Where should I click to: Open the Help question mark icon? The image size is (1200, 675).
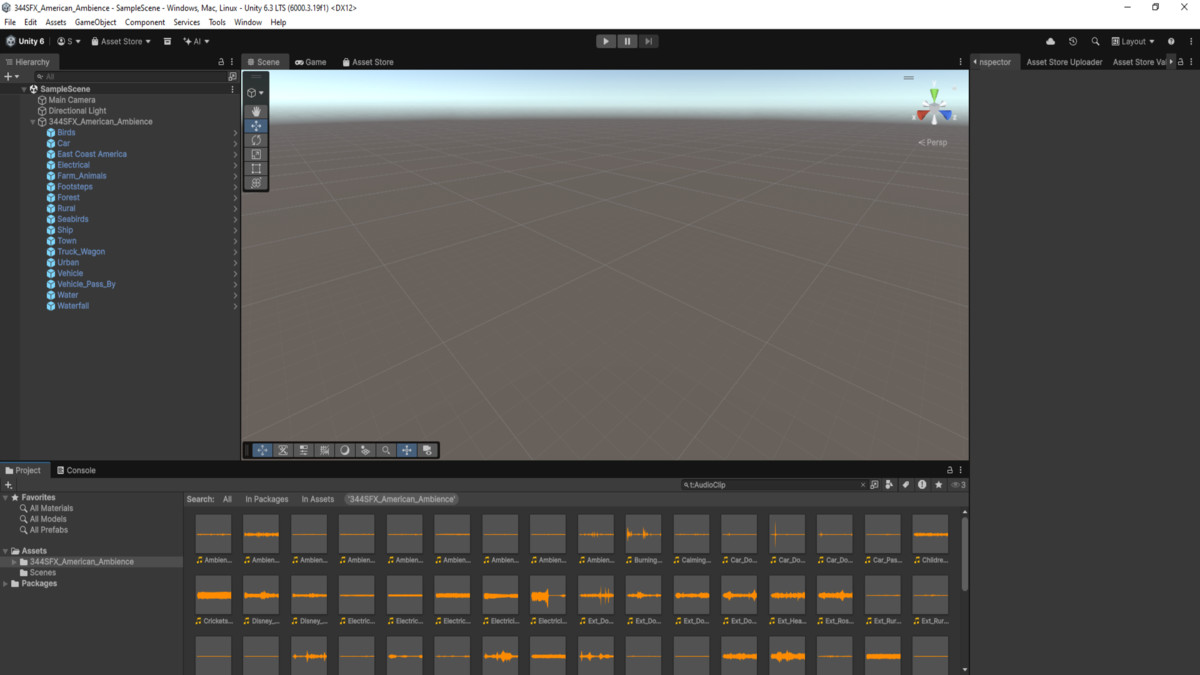1171,42
